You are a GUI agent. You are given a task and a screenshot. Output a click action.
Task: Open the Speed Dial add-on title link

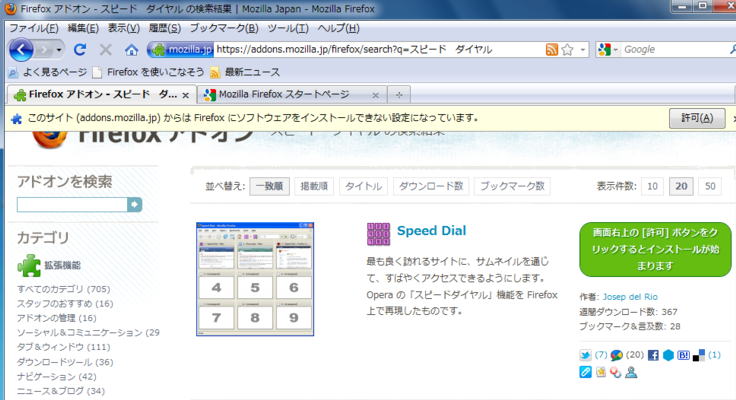click(431, 231)
